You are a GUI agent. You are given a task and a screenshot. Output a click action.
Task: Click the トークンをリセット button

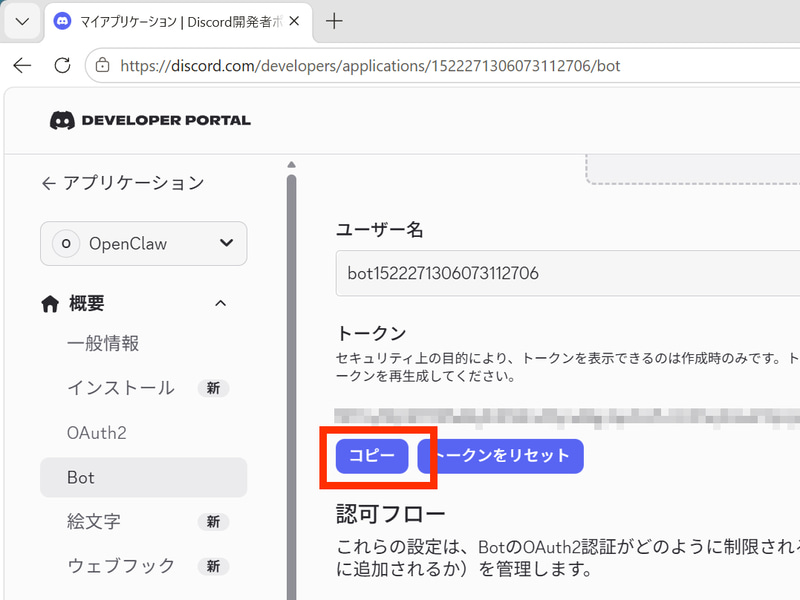501,456
